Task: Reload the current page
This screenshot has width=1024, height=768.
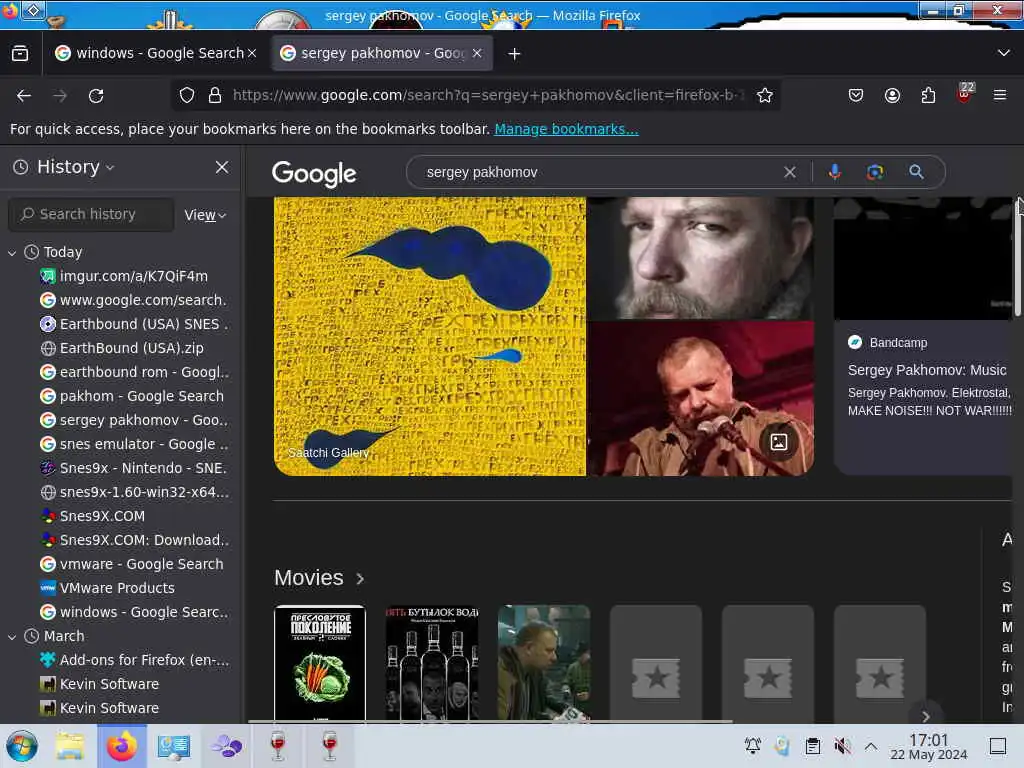Action: click(96, 96)
